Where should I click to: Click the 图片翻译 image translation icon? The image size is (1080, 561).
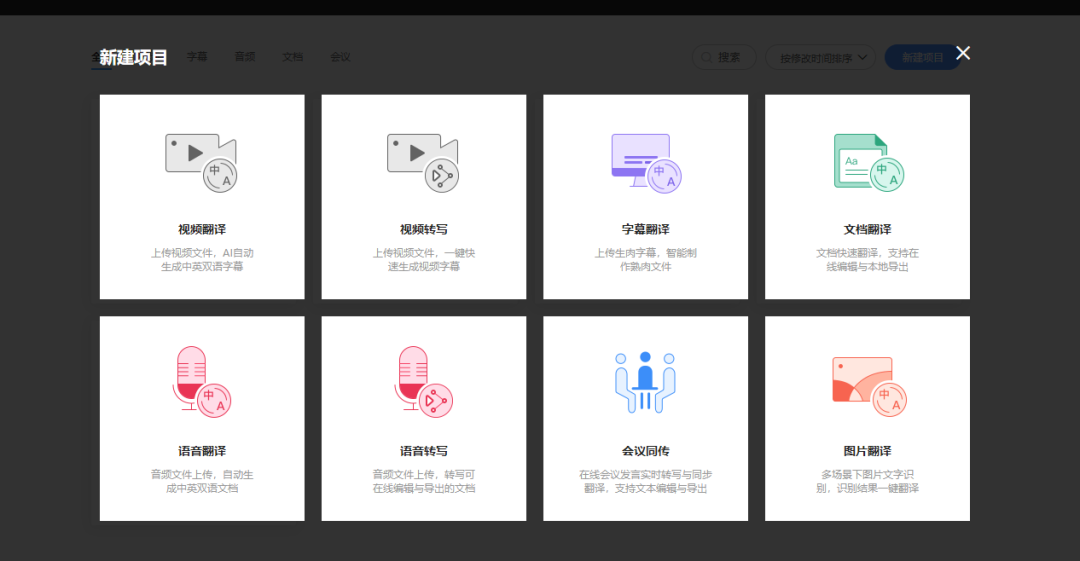[869, 386]
